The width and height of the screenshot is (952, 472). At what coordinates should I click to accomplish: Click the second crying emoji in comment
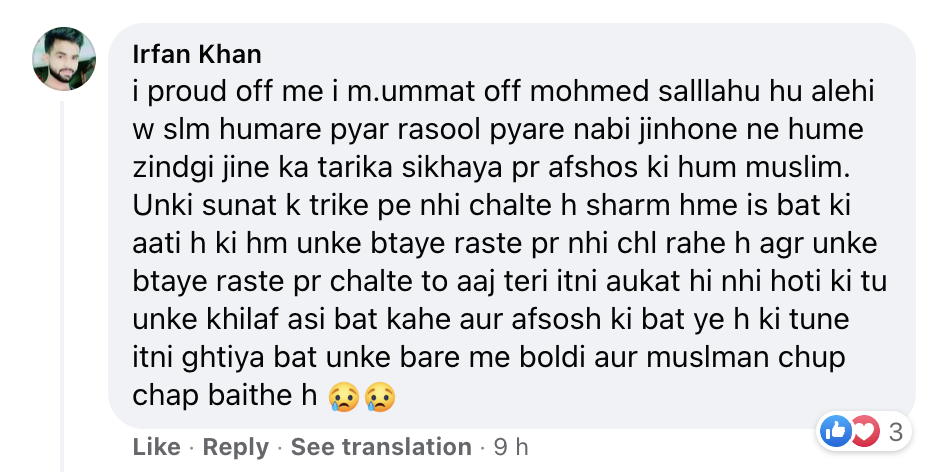pyautogui.click(x=380, y=398)
